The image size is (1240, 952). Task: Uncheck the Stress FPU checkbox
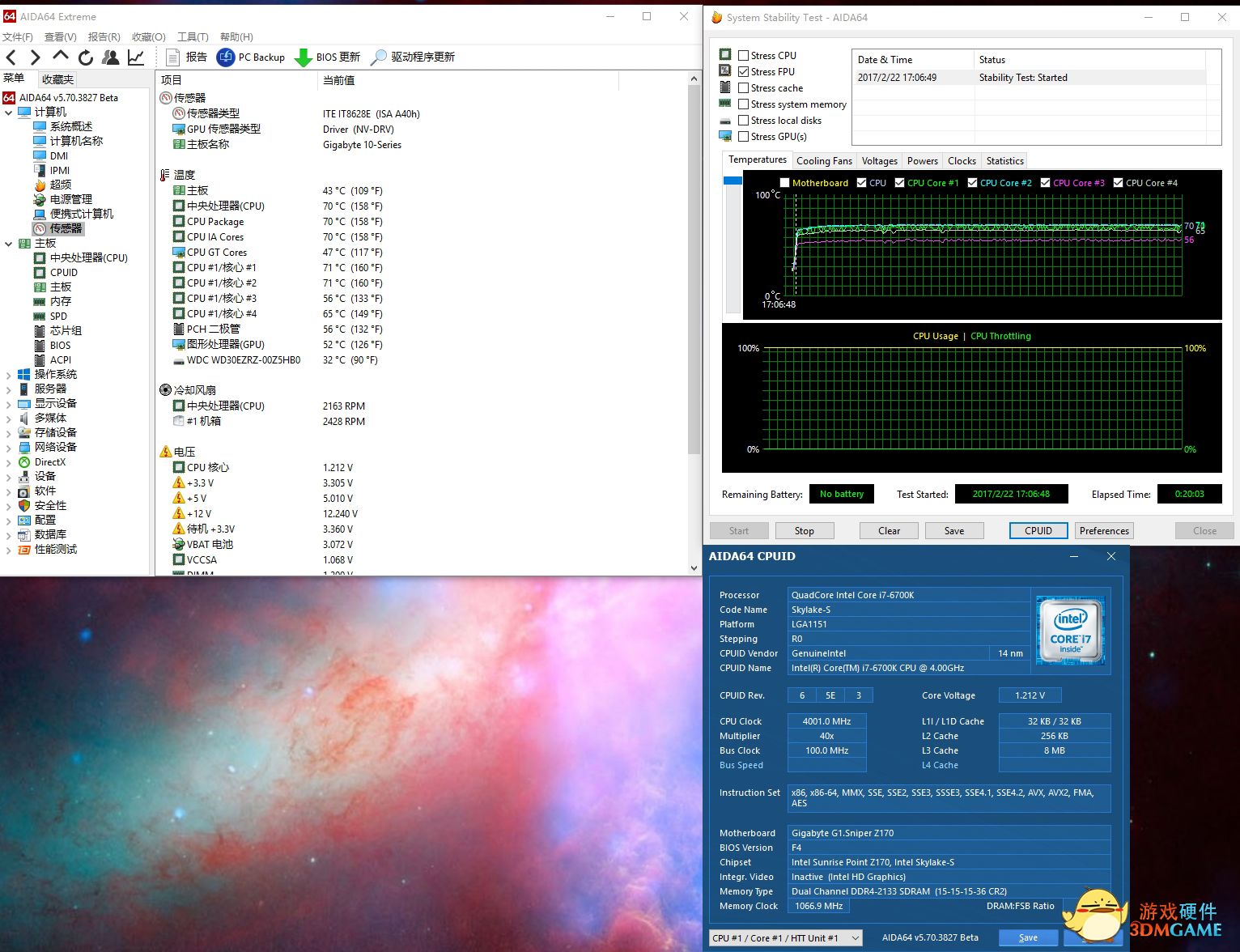point(743,71)
